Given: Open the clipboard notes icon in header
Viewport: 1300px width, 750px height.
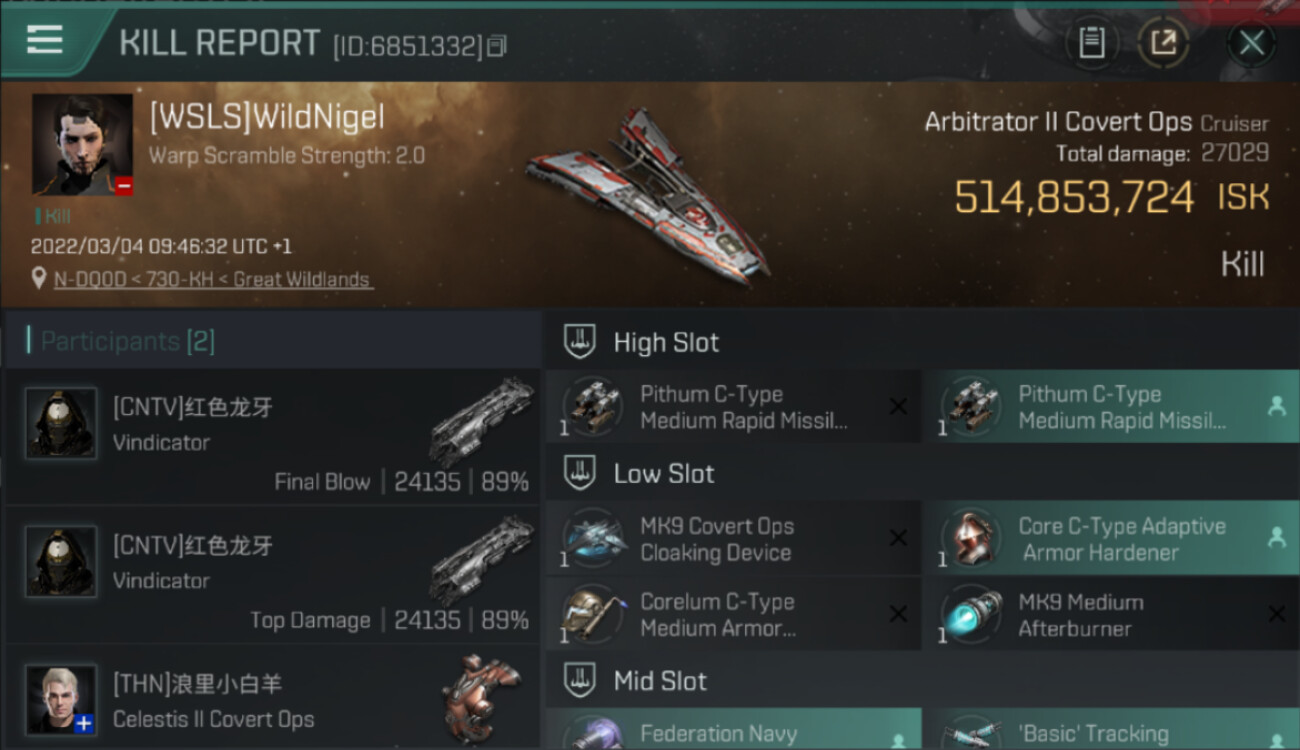Looking at the screenshot, I should point(1091,42).
